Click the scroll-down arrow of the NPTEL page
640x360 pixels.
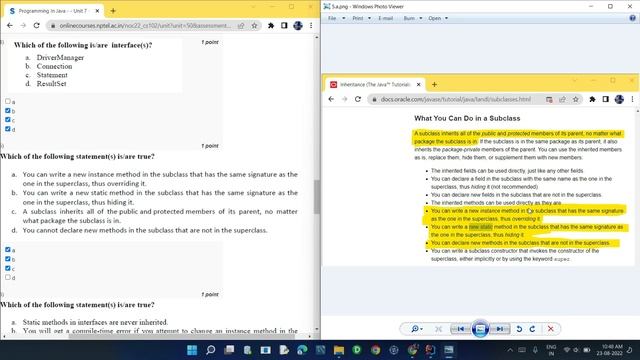point(317,329)
